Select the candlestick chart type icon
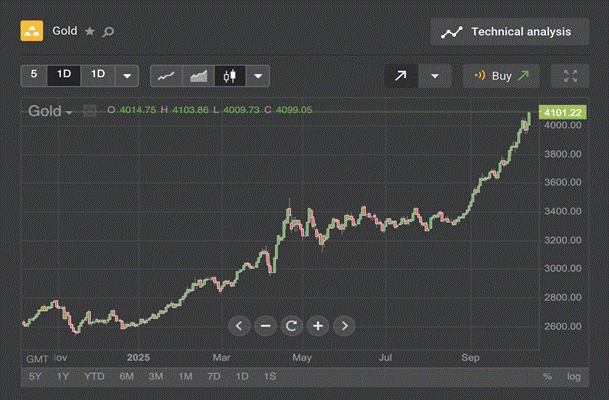This screenshot has width=609, height=400. 229,76
